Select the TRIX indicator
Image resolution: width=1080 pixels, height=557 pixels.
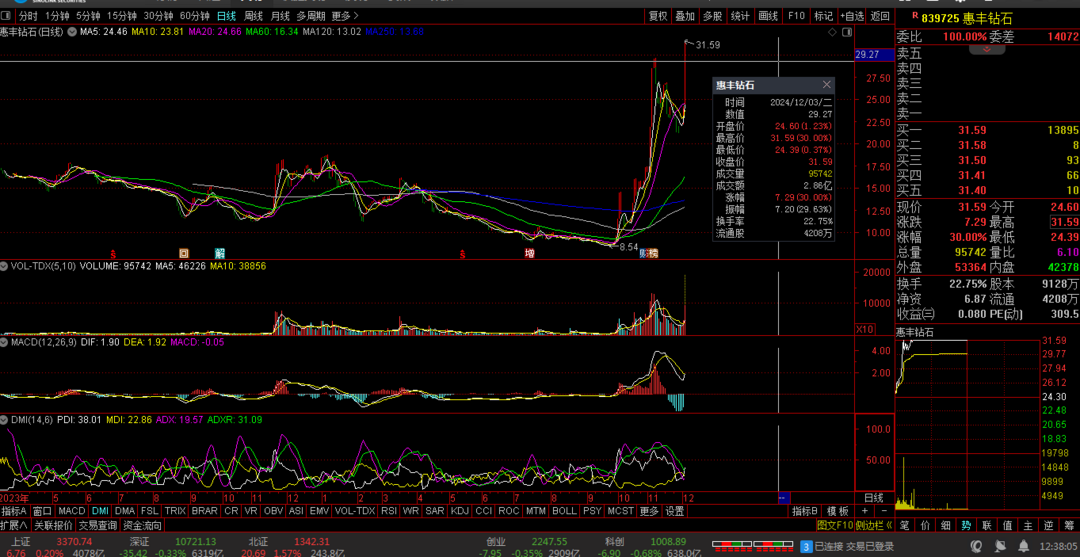coord(175,511)
